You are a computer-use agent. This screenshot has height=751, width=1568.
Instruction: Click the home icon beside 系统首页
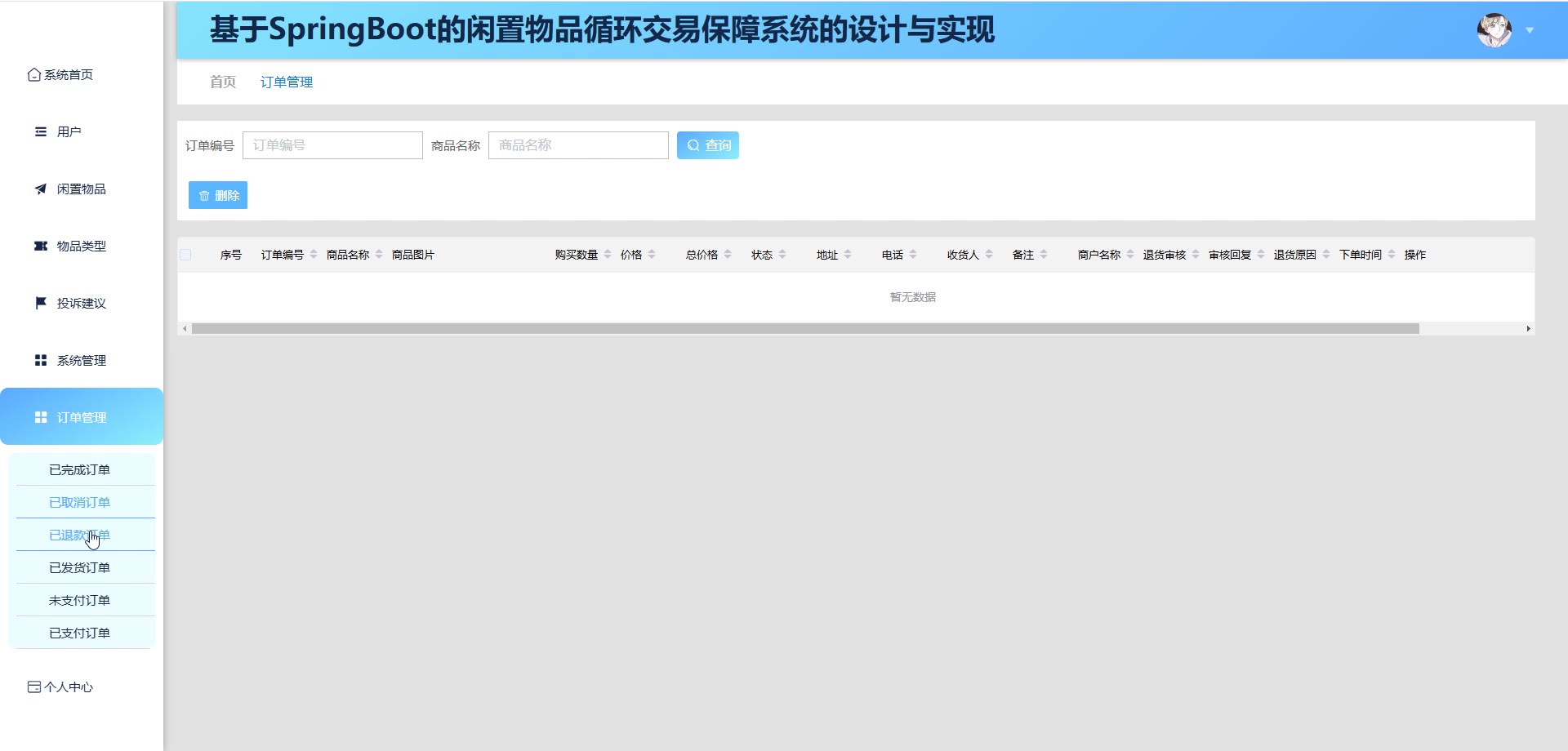[33, 74]
